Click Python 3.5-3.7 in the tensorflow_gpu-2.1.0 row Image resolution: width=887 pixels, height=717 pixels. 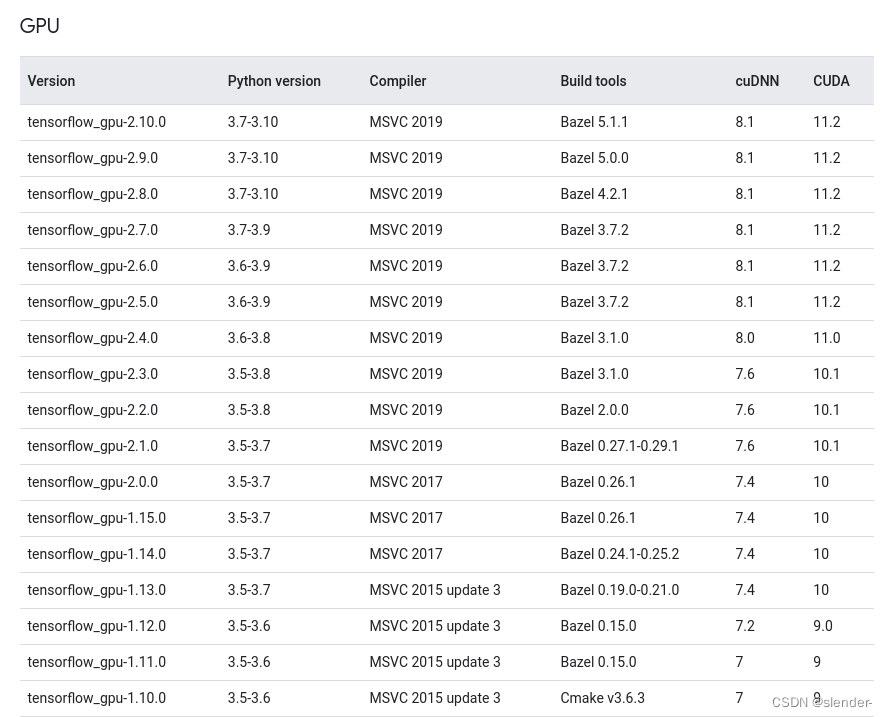click(x=249, y=446)
